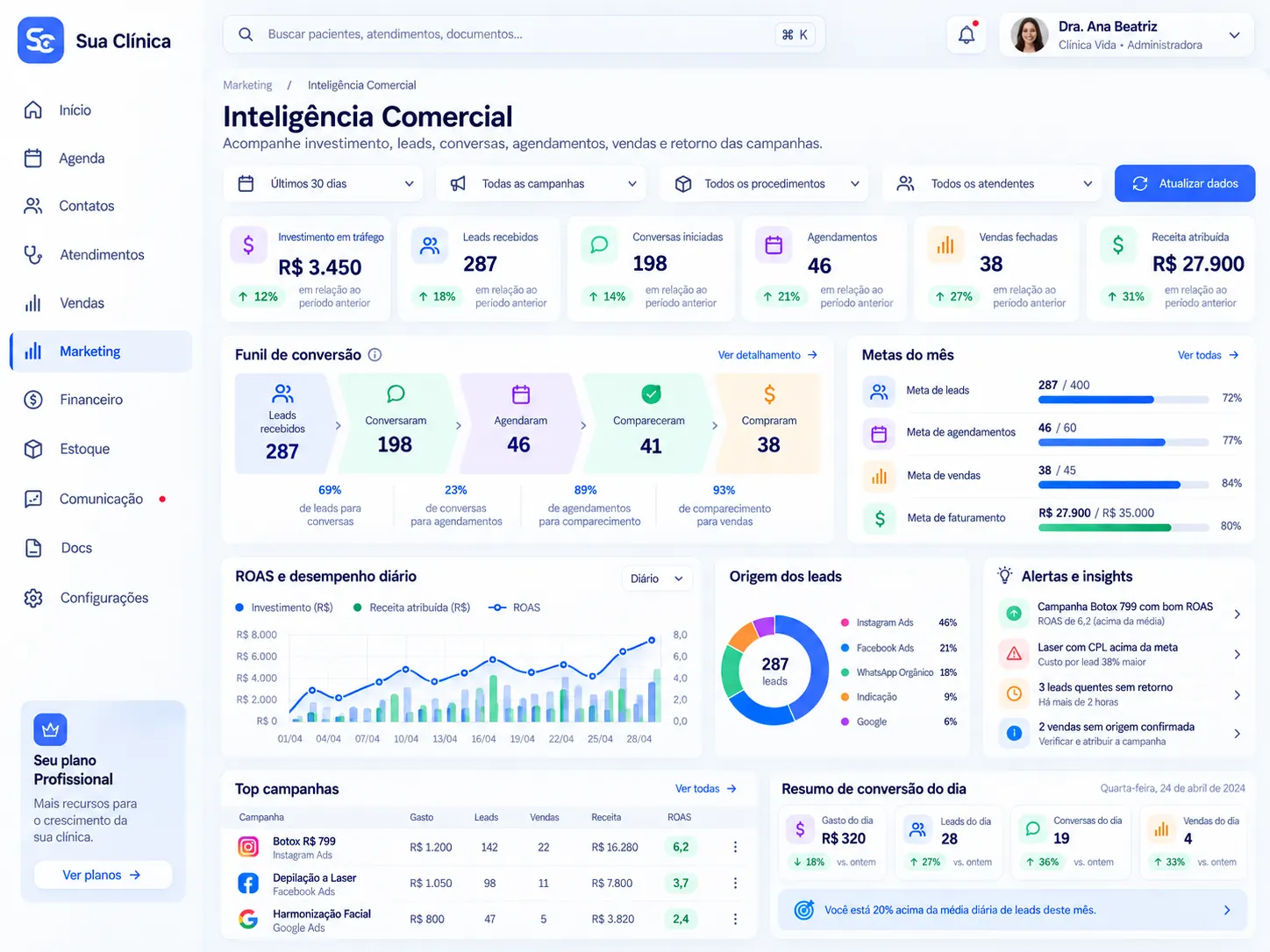Click the Agendamentos calendar icon in KPI card
The height and width of the screenshot is (952, 1270).
(x=774, y=245)
